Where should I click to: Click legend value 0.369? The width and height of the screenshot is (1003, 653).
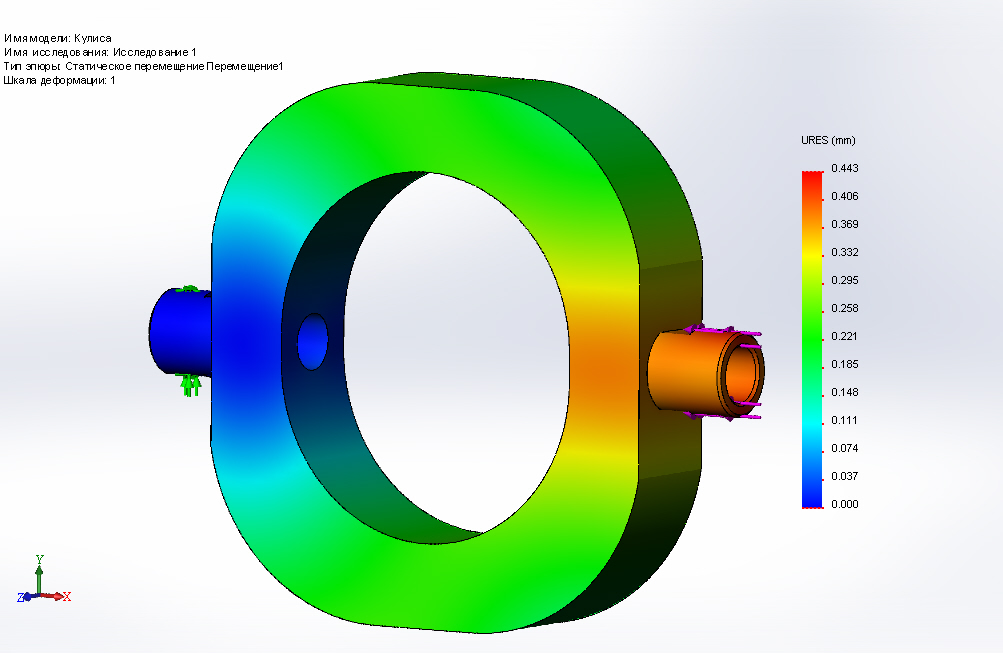click(844, 224)
